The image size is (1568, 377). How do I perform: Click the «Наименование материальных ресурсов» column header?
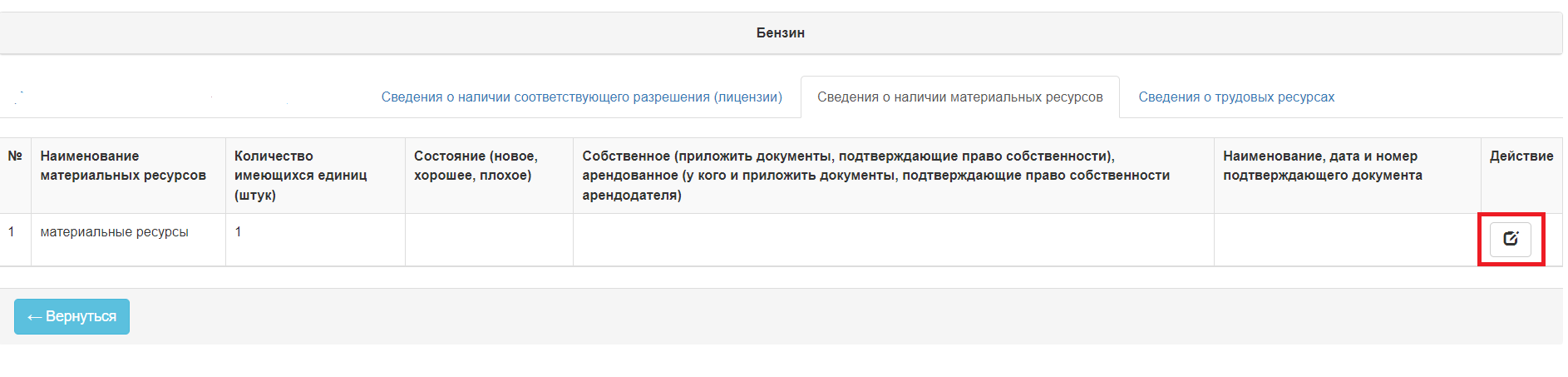tap(123, 166)
